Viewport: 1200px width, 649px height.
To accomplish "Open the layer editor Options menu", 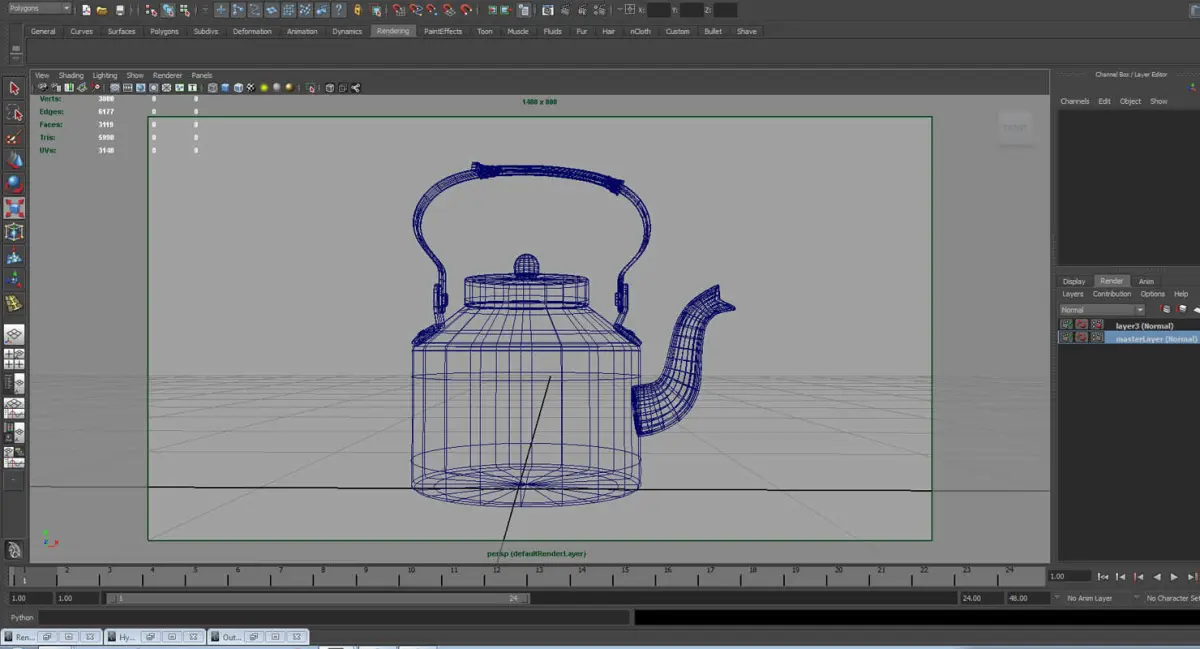I will [x=1153, y=294].
